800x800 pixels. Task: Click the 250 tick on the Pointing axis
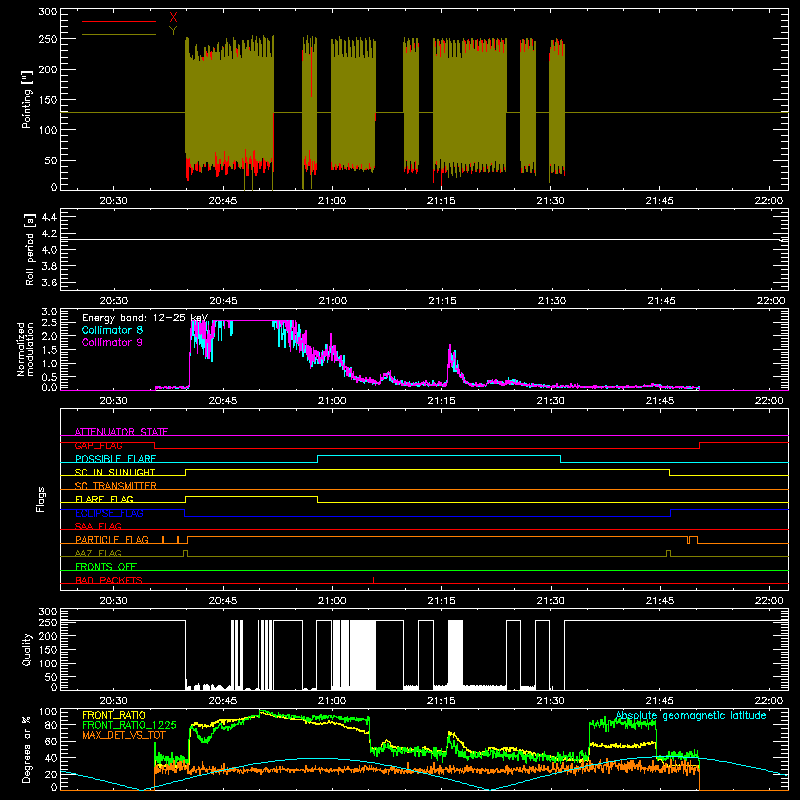pyautogui.click(x=47, y=39)
